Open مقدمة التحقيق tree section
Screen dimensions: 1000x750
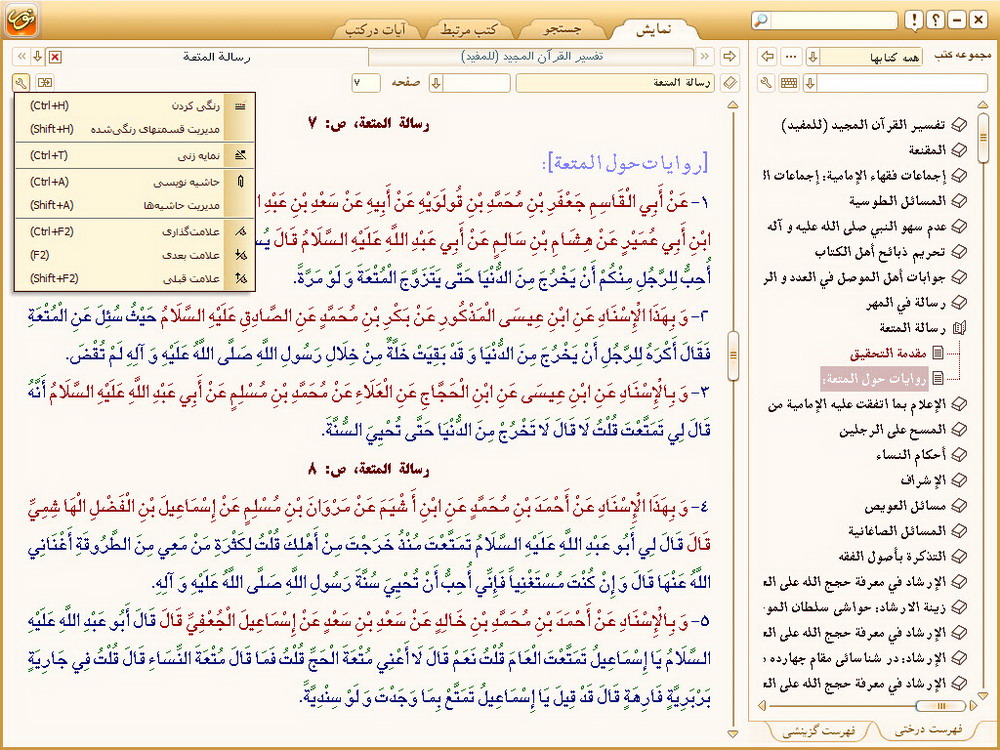pos(887,354)
